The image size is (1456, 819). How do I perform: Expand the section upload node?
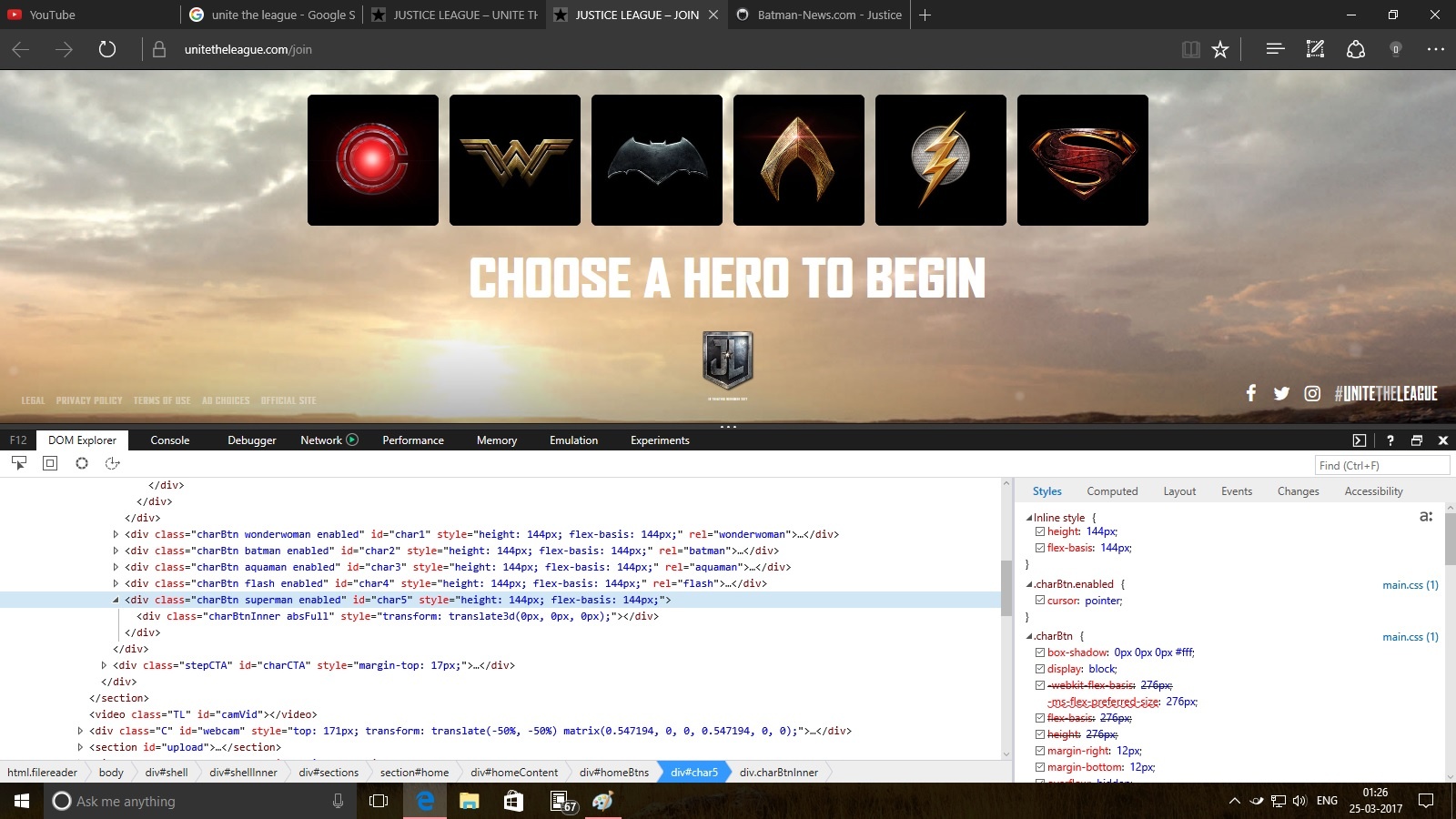80,747
